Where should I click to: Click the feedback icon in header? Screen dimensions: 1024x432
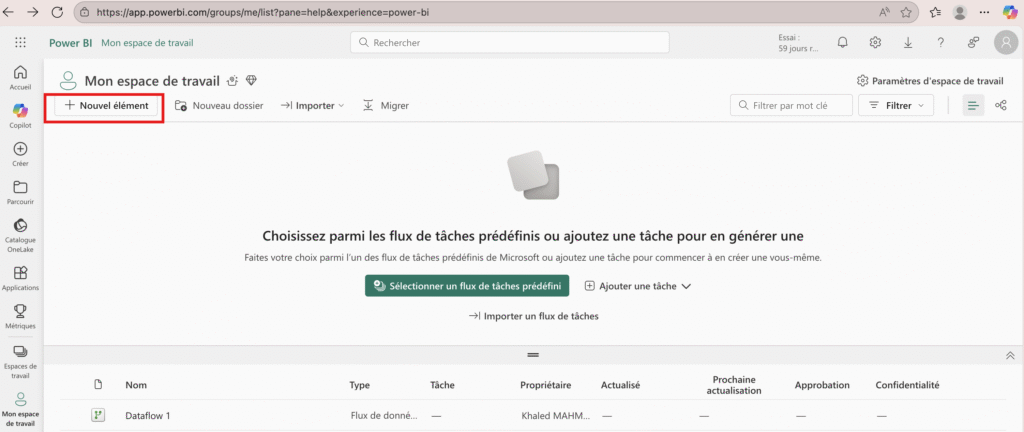pos(973,42)
